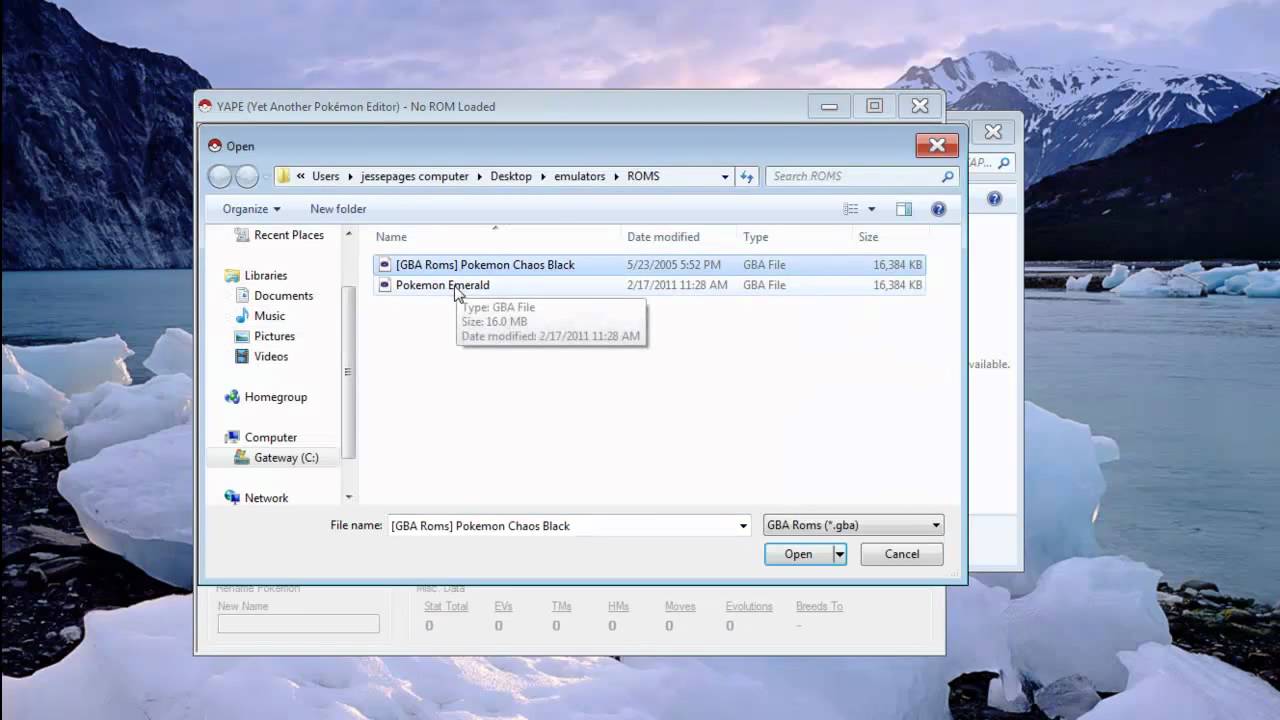The width and height of the screenshot is (1280, 720).
Task: Click the refresh icon beside the address bar
Action: tap(747, 176)
